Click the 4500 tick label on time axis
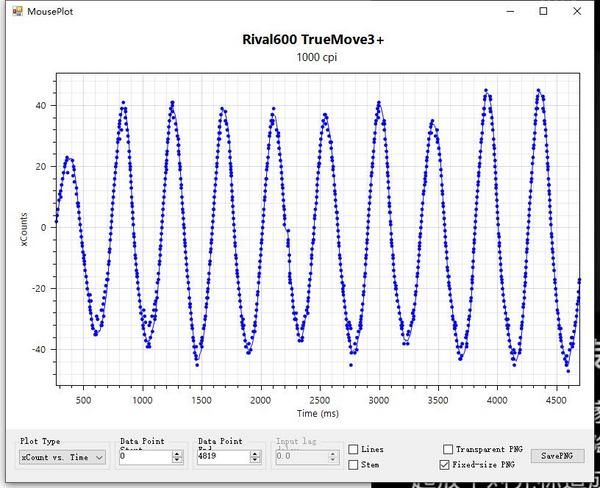The height and width of the screenshot is (488, 600). [556, 400]
